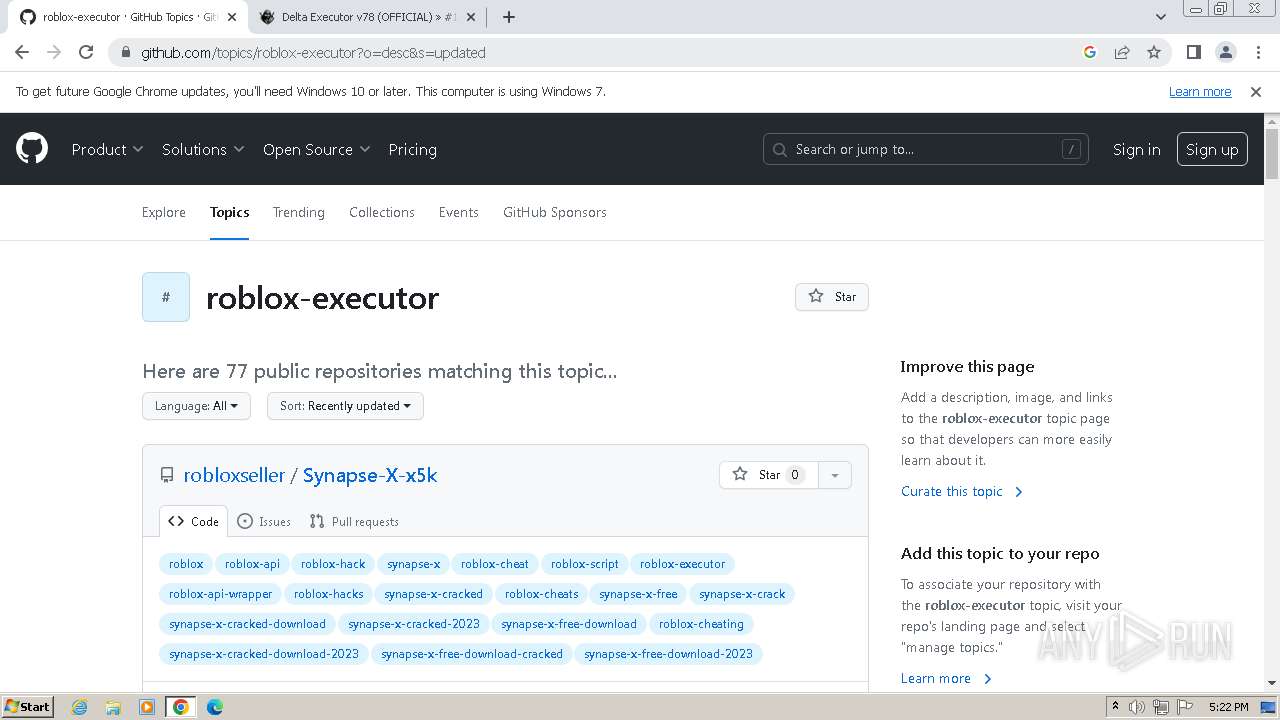Open a new tab with the plus button
Screen dimensions: 1280x720
(509, 17)
